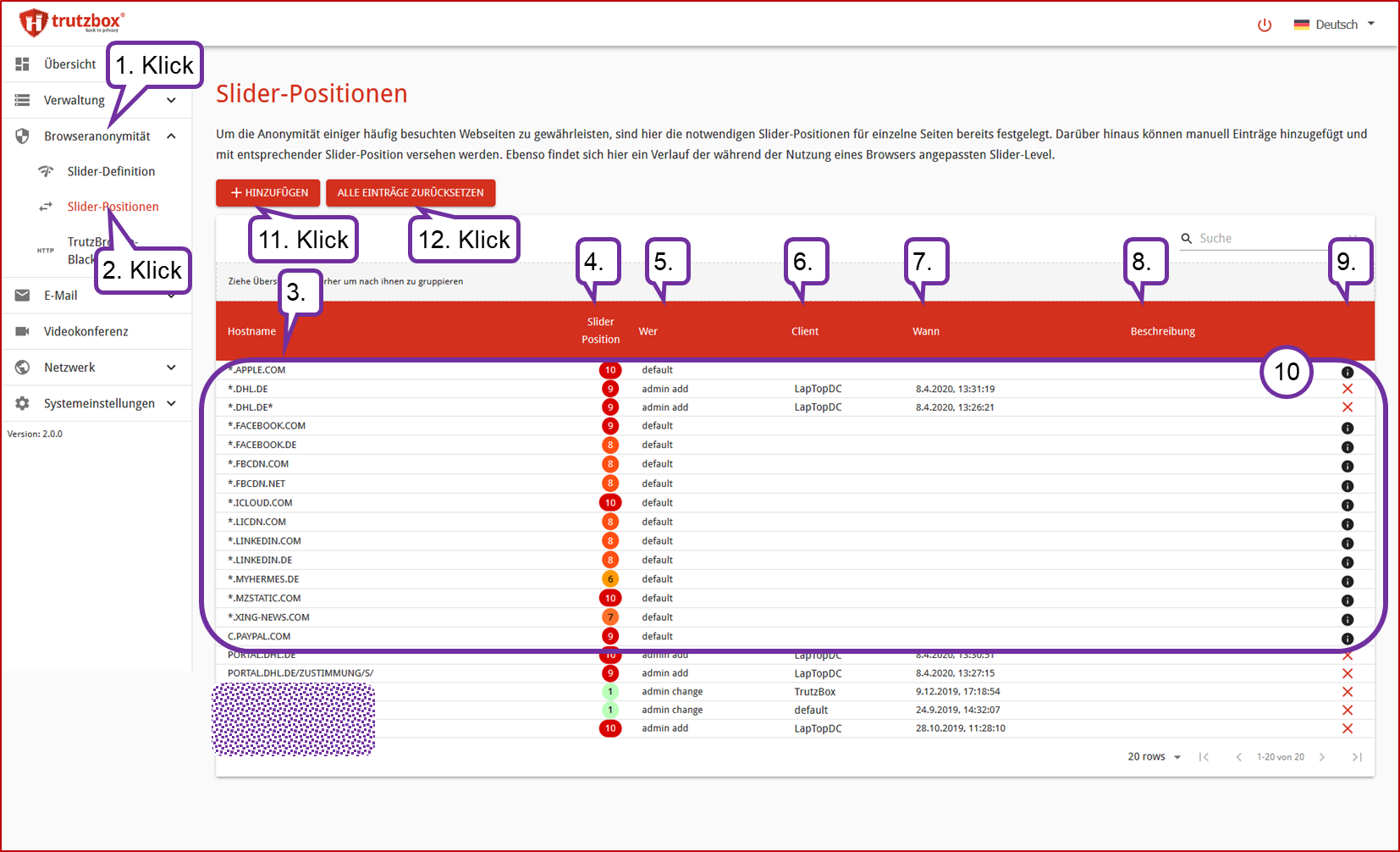Open the Deutsch language dropdown
Image resolution: width=1400 pixels, height=852 pixels.
pos(1334,25)
